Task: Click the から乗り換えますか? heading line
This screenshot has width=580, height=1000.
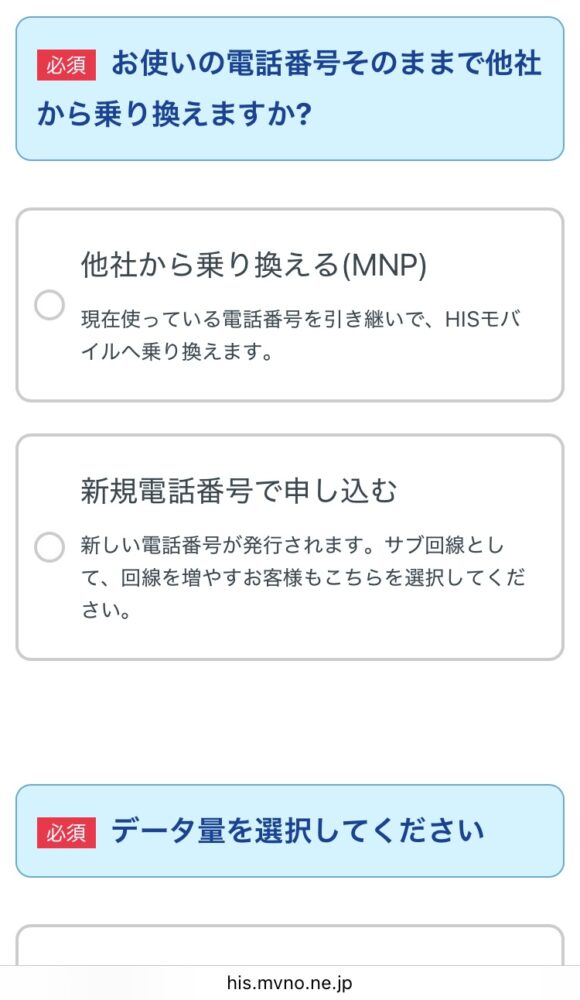Action: pyautogui.click(x=174, y=115)
